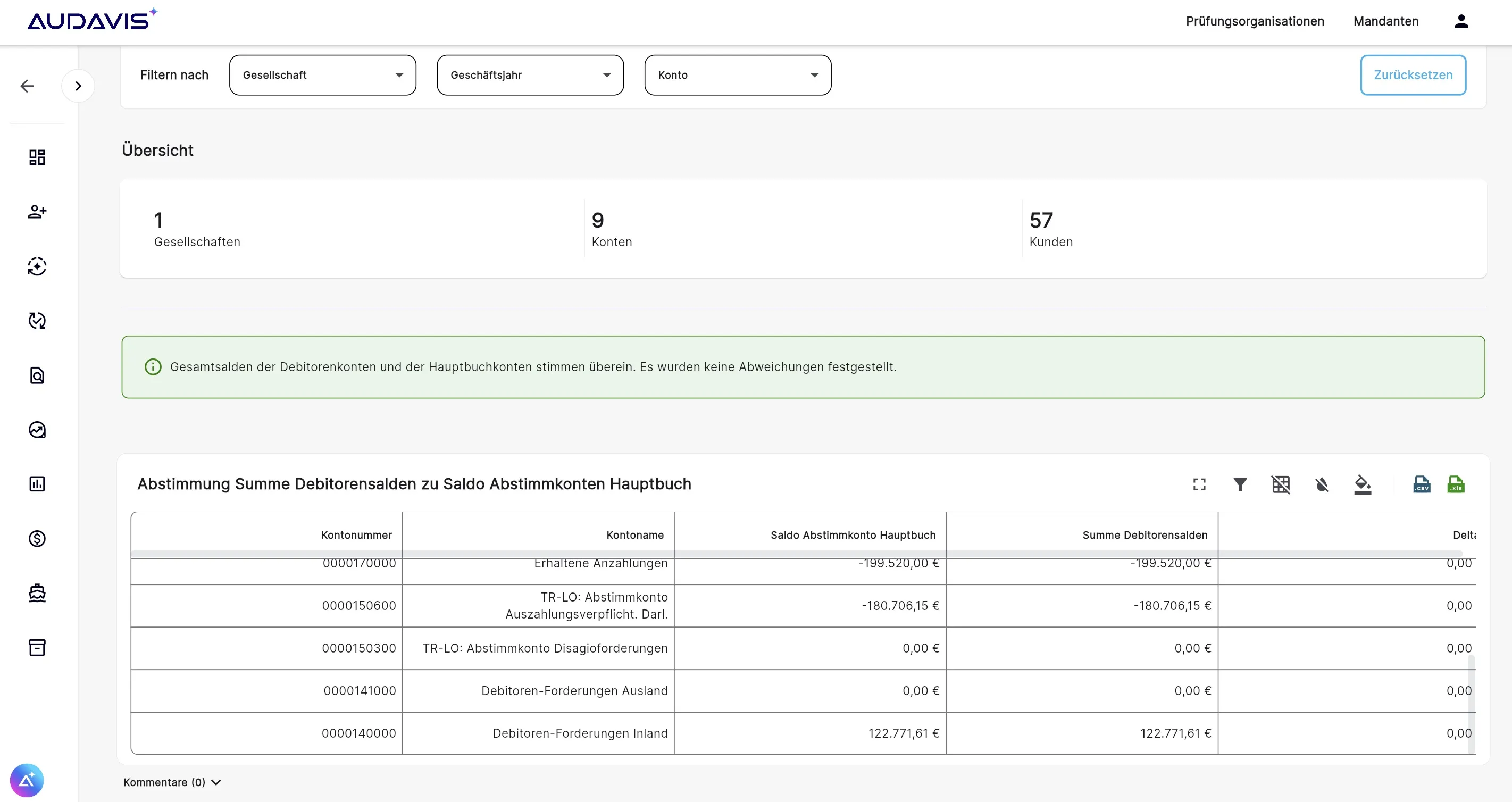The width and height of the screenshot is (1512, 802).
Task: Open the trend analysis chart icon
Action: tap(36, 430)
